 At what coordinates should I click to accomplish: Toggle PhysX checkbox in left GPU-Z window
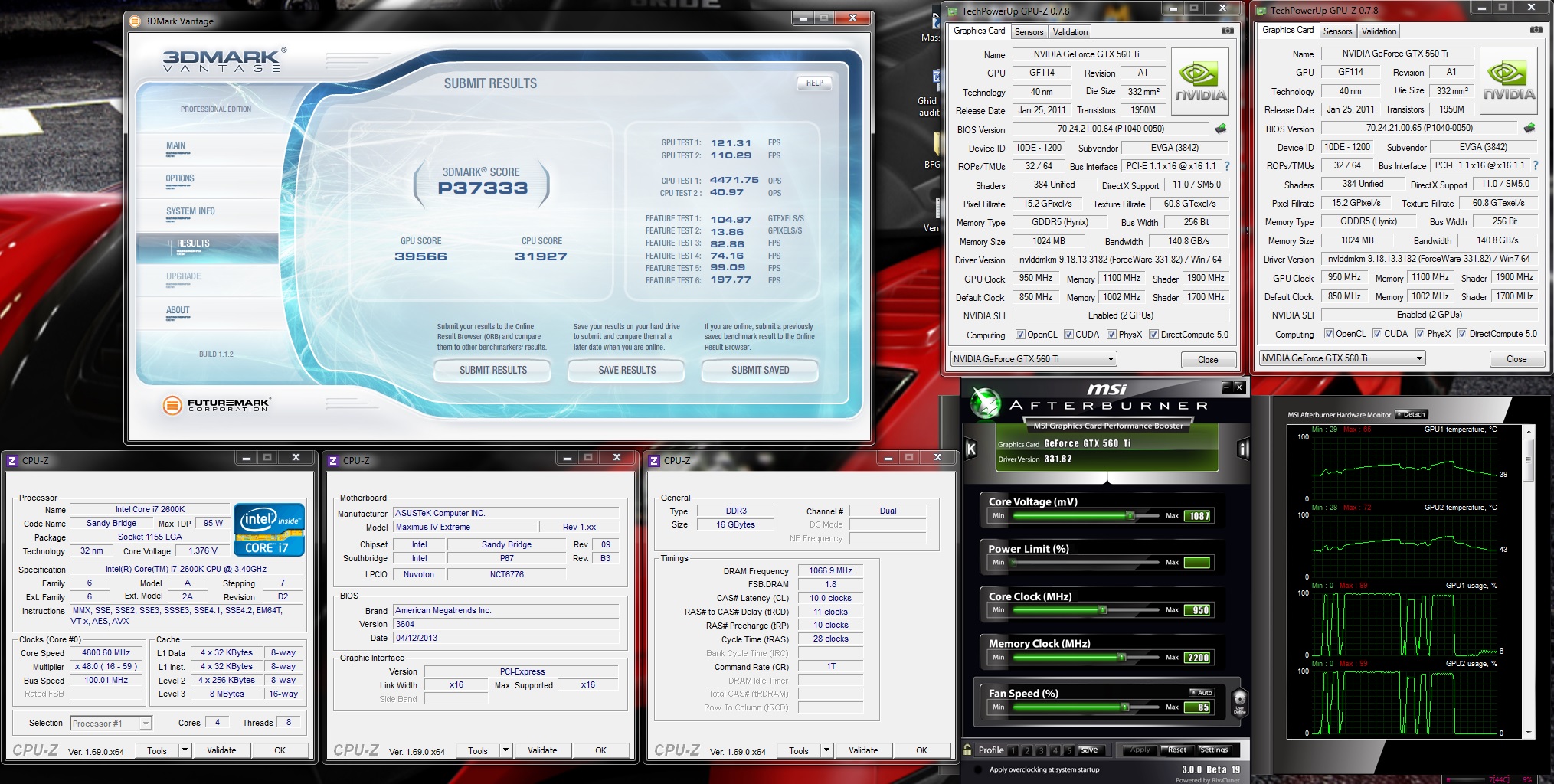pyautogui.click(x=1111, y=335)
